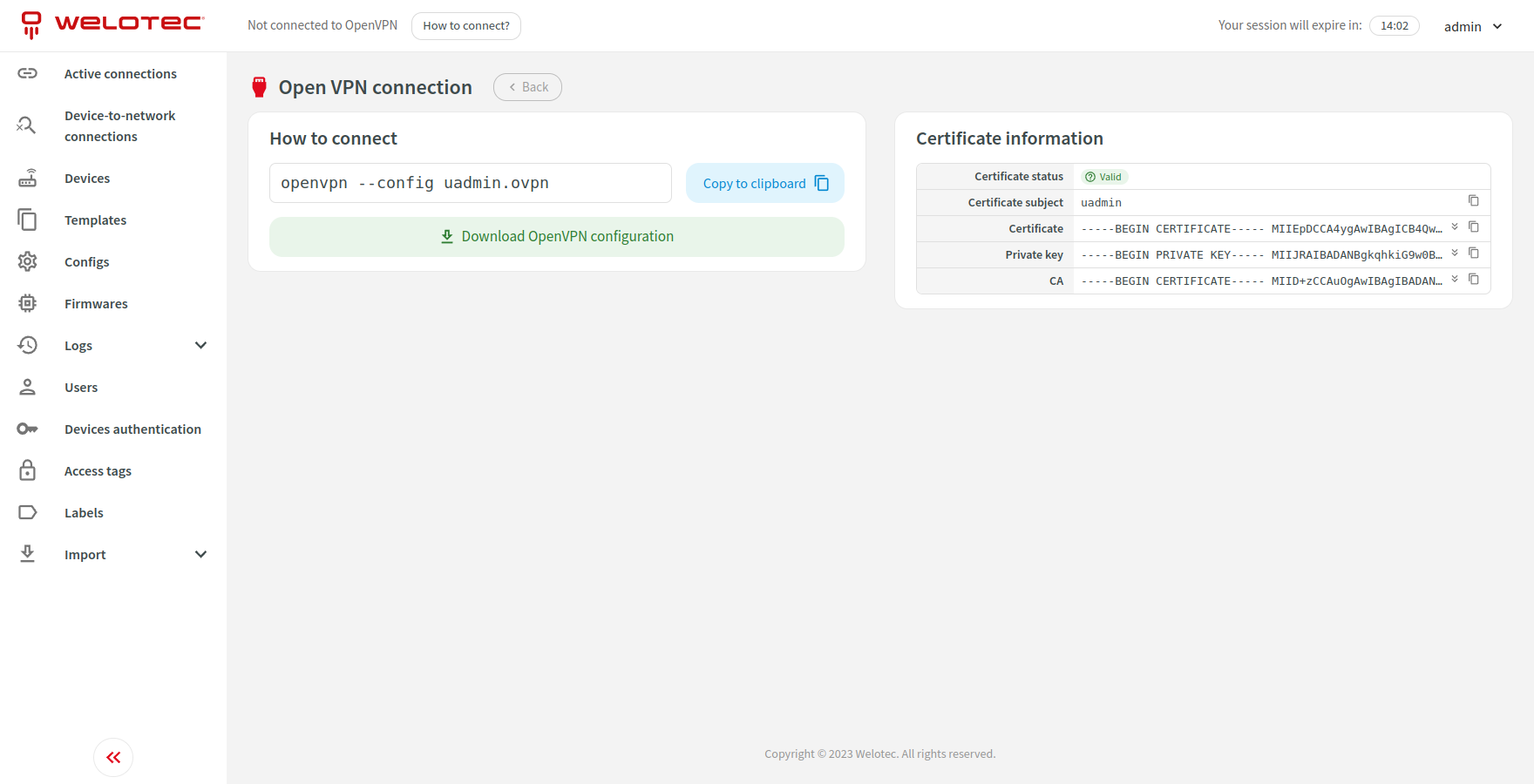This screenshot has height=784, width=1534.
Task: Expand the Import submenu
Action: [200, 554]
